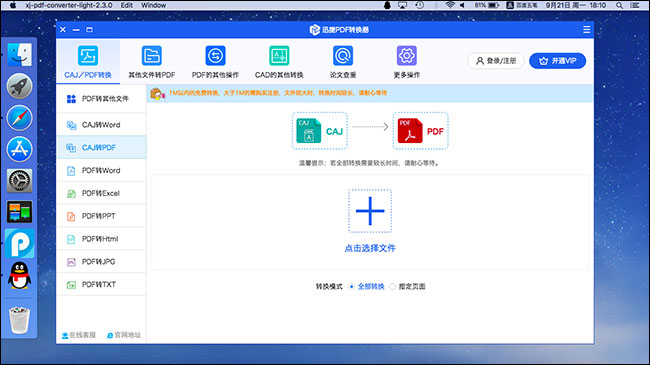Switch to 其他文件转PDF tab
650x365 pixels.
click(x=152, y=61)
